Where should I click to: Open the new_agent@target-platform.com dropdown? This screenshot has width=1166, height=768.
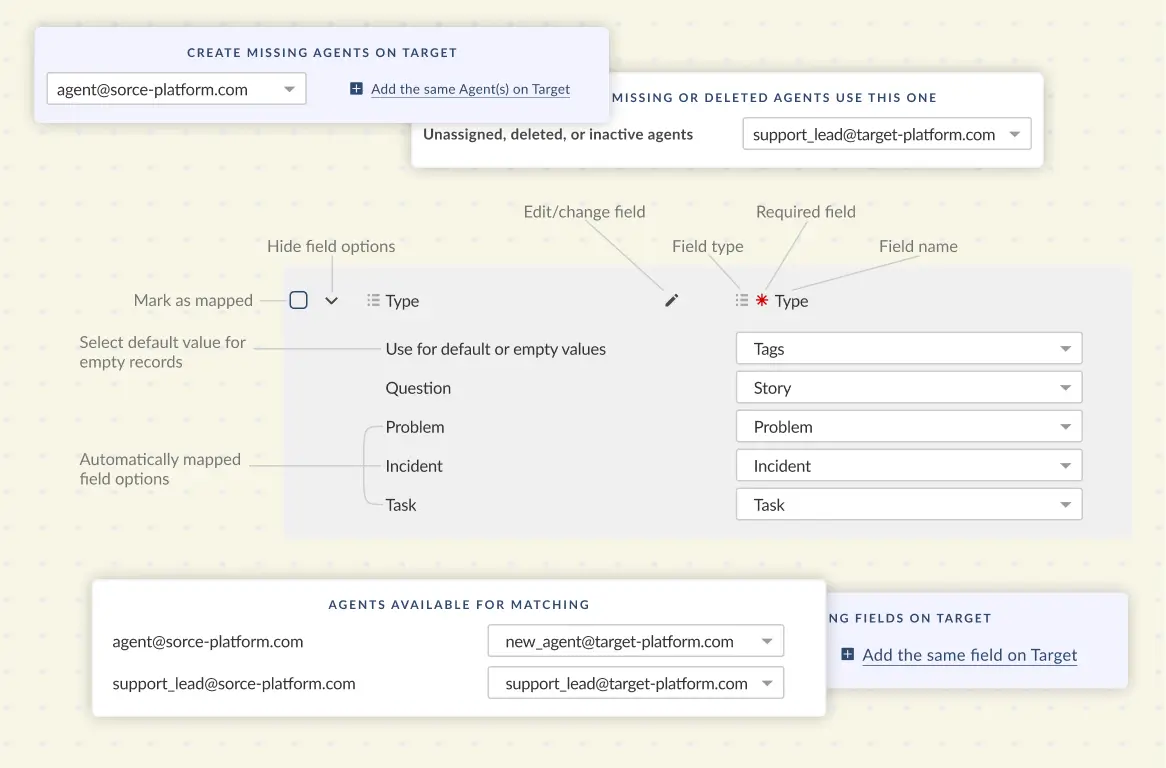click(635, 642)
